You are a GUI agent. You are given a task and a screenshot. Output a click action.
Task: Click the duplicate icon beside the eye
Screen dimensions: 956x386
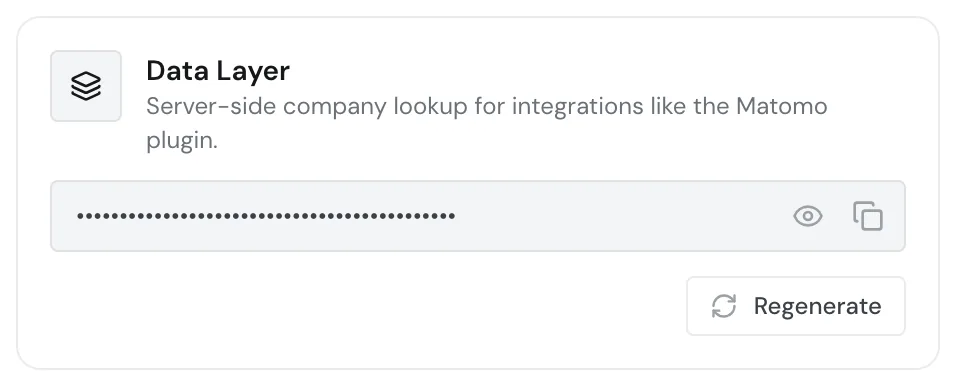pyautogui.click(x=868, y=216)
